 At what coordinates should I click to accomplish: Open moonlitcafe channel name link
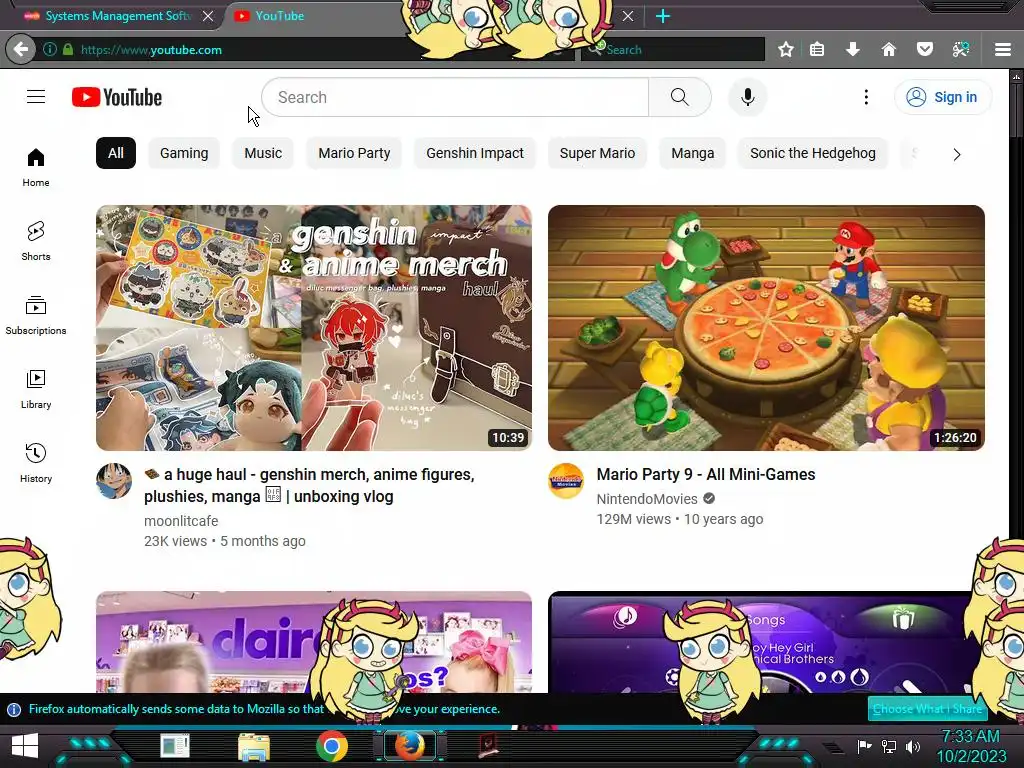(181, 520)
